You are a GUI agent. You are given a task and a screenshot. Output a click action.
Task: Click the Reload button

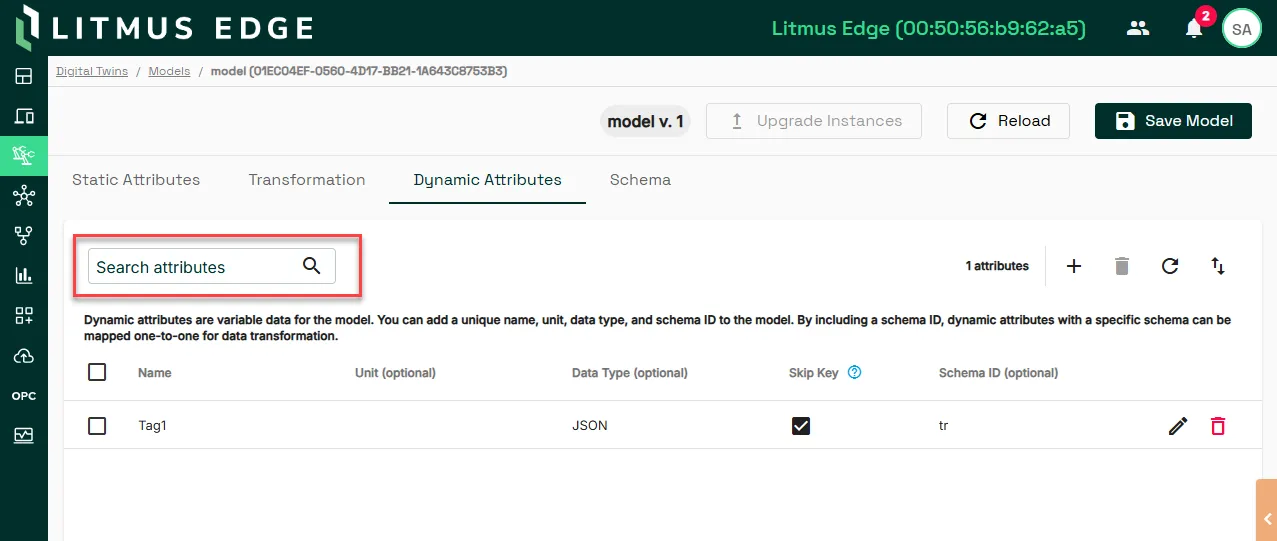click(1008, 121)
